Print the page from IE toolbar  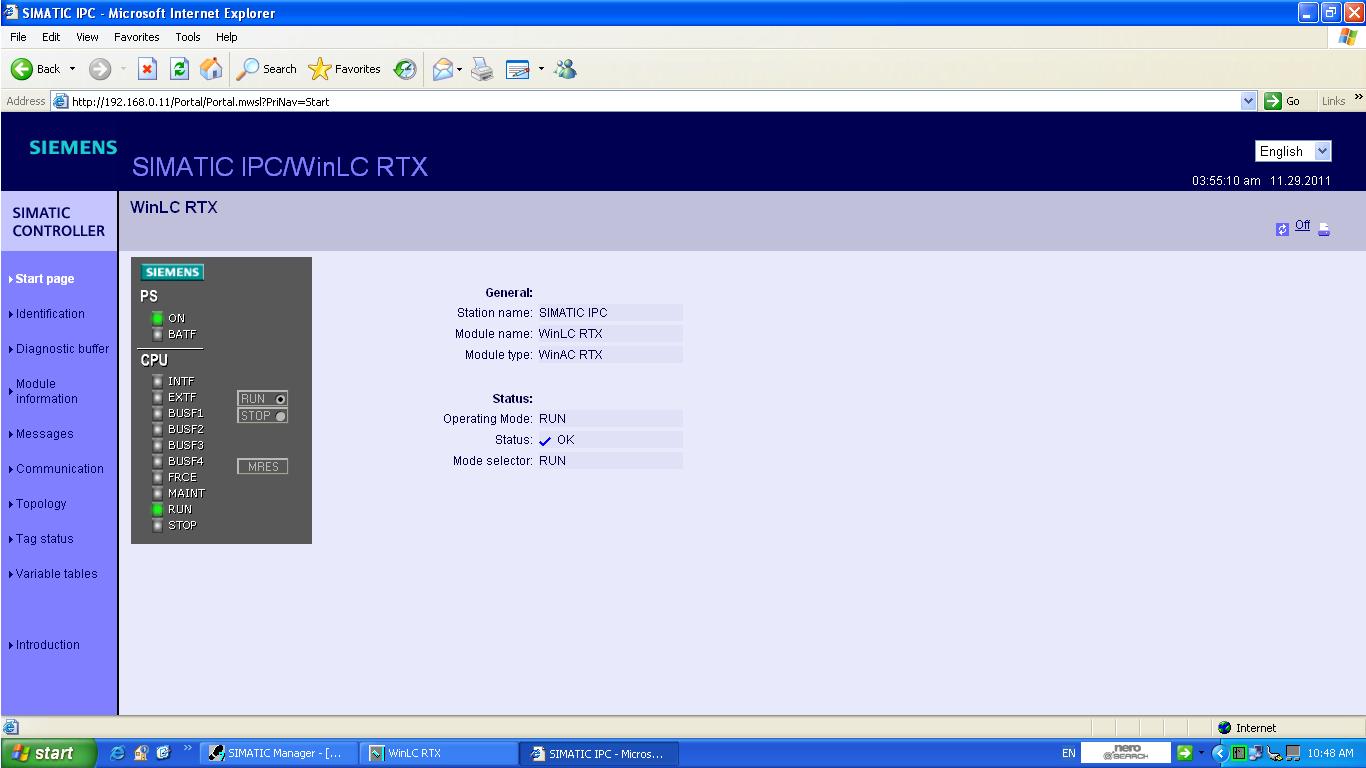(482, 69)
